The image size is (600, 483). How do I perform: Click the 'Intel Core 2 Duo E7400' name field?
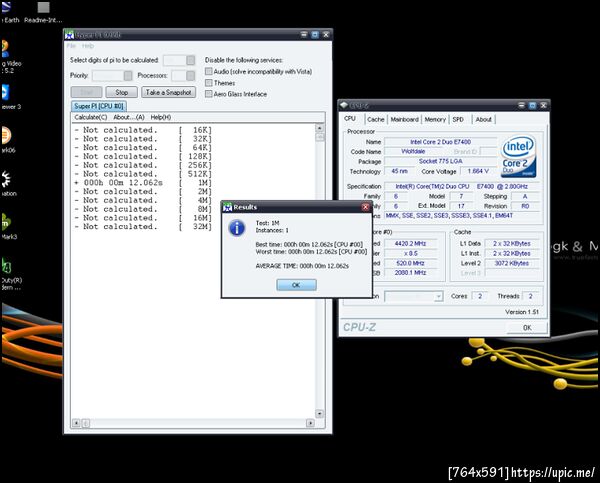click(440, 142)
